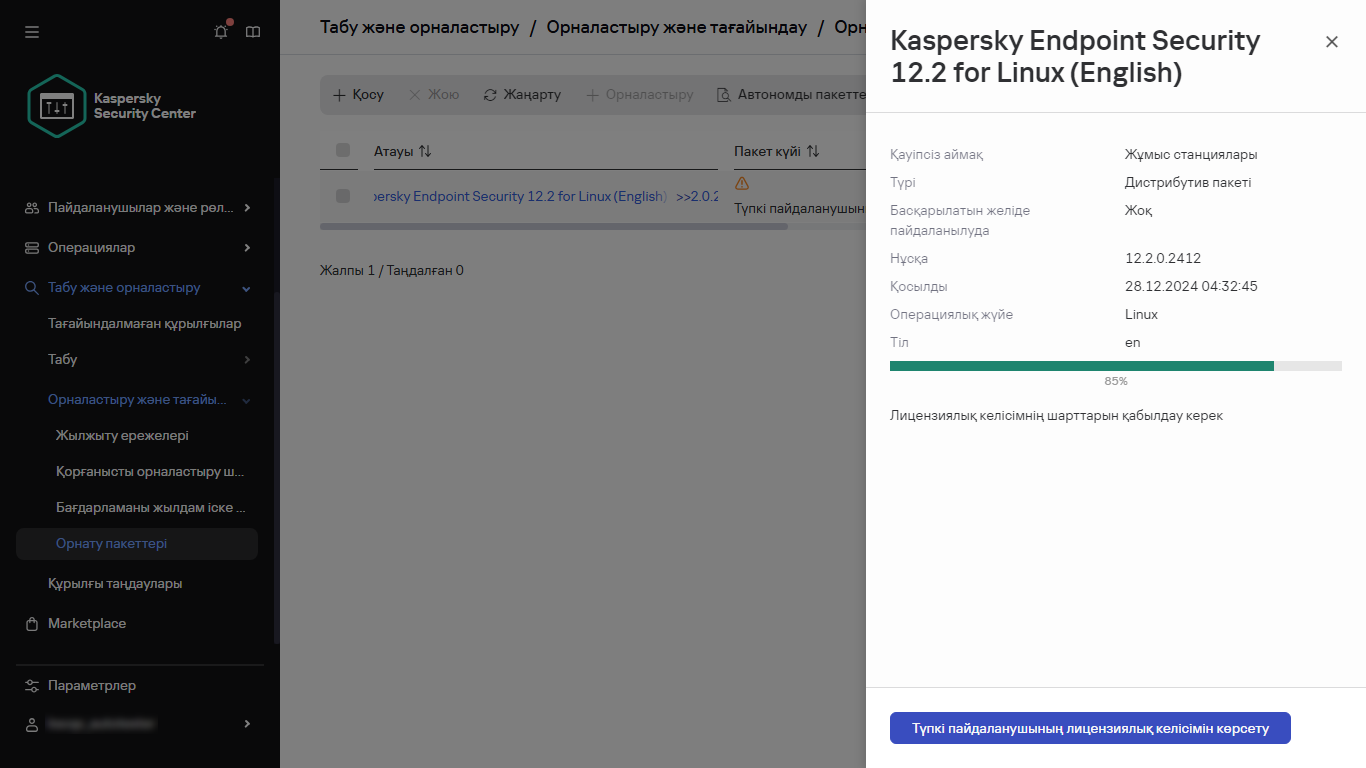The width and height of the screenshot is (1366, 768).
Task: Open the help documentation book icon
Action: point(253,31)
